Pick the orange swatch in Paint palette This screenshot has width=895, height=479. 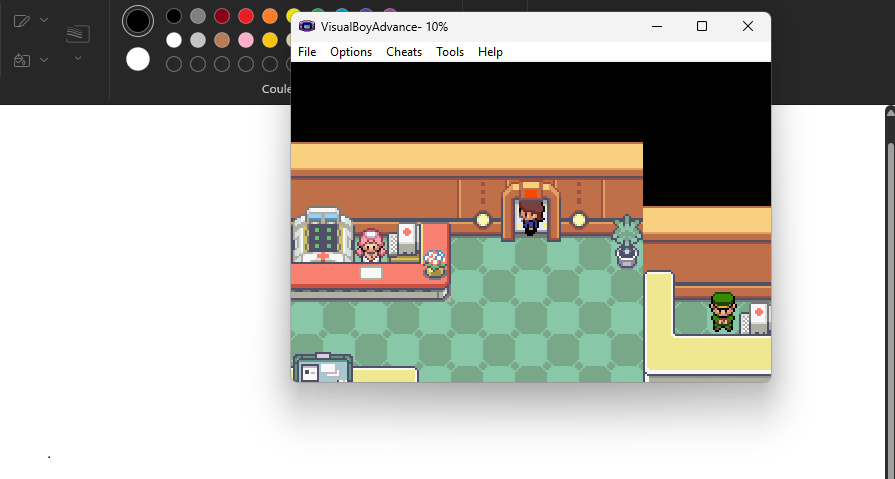270,16
